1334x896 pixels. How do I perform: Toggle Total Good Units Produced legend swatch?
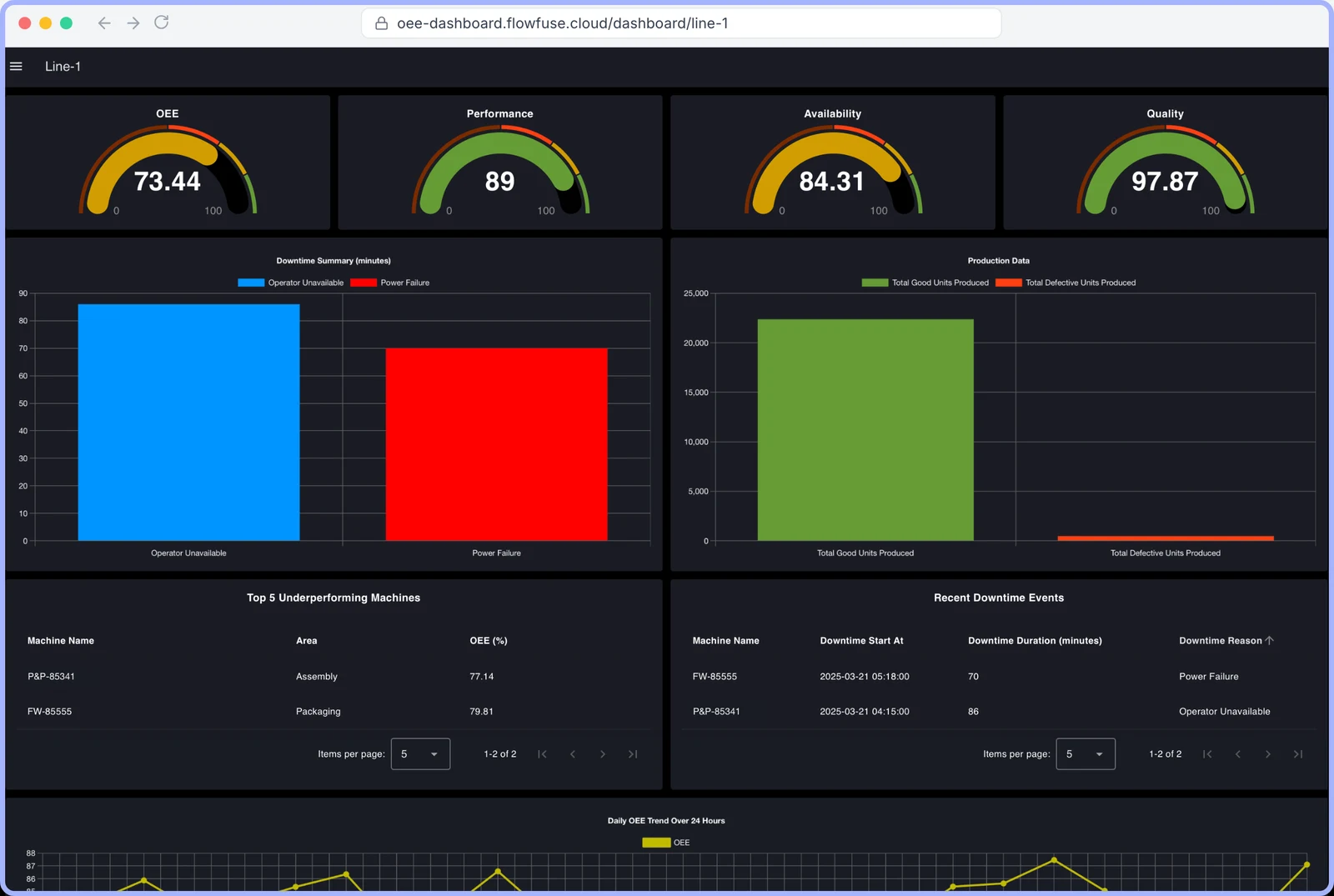click(875, 283)
